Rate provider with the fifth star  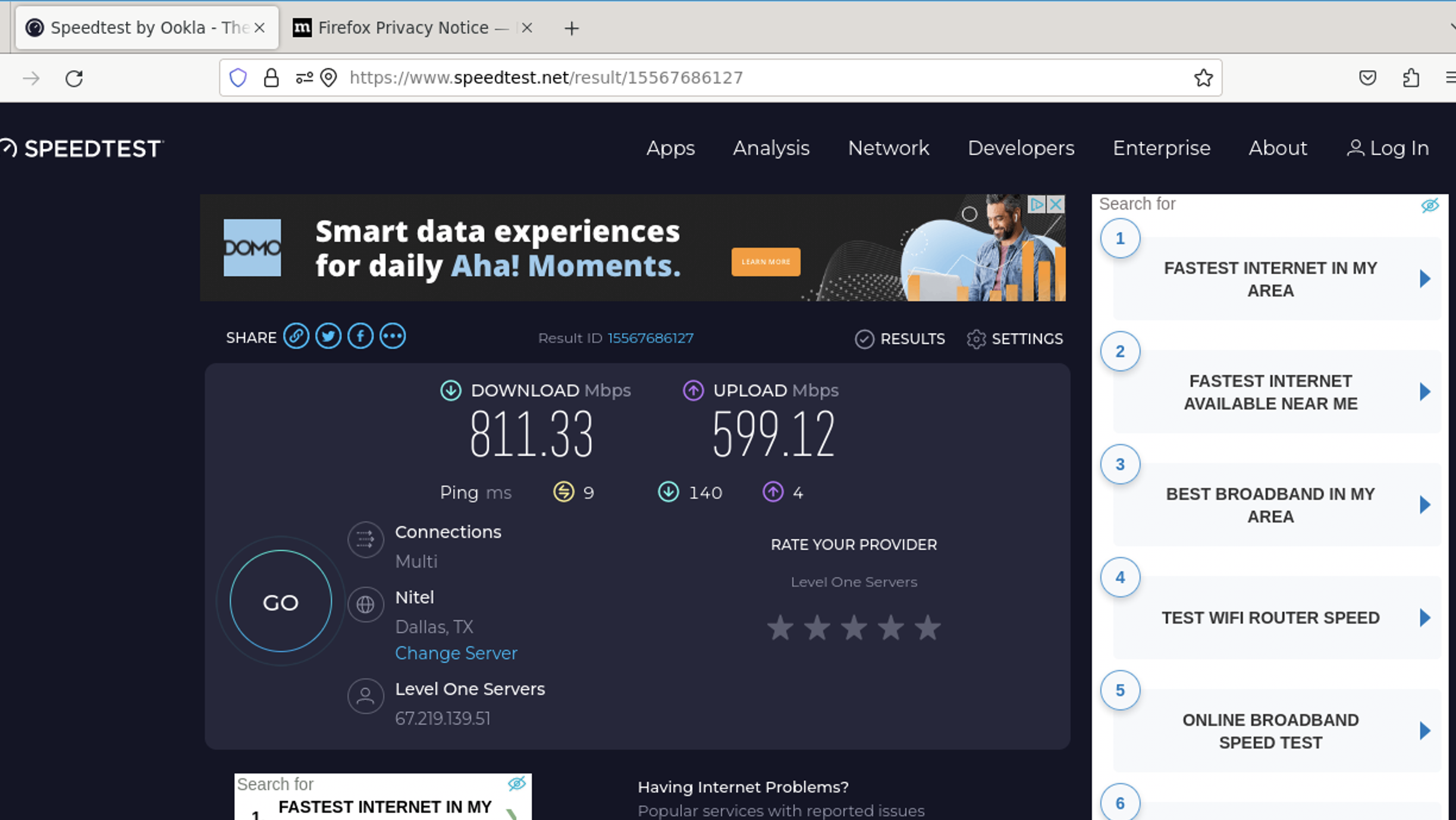click(927, 628)
